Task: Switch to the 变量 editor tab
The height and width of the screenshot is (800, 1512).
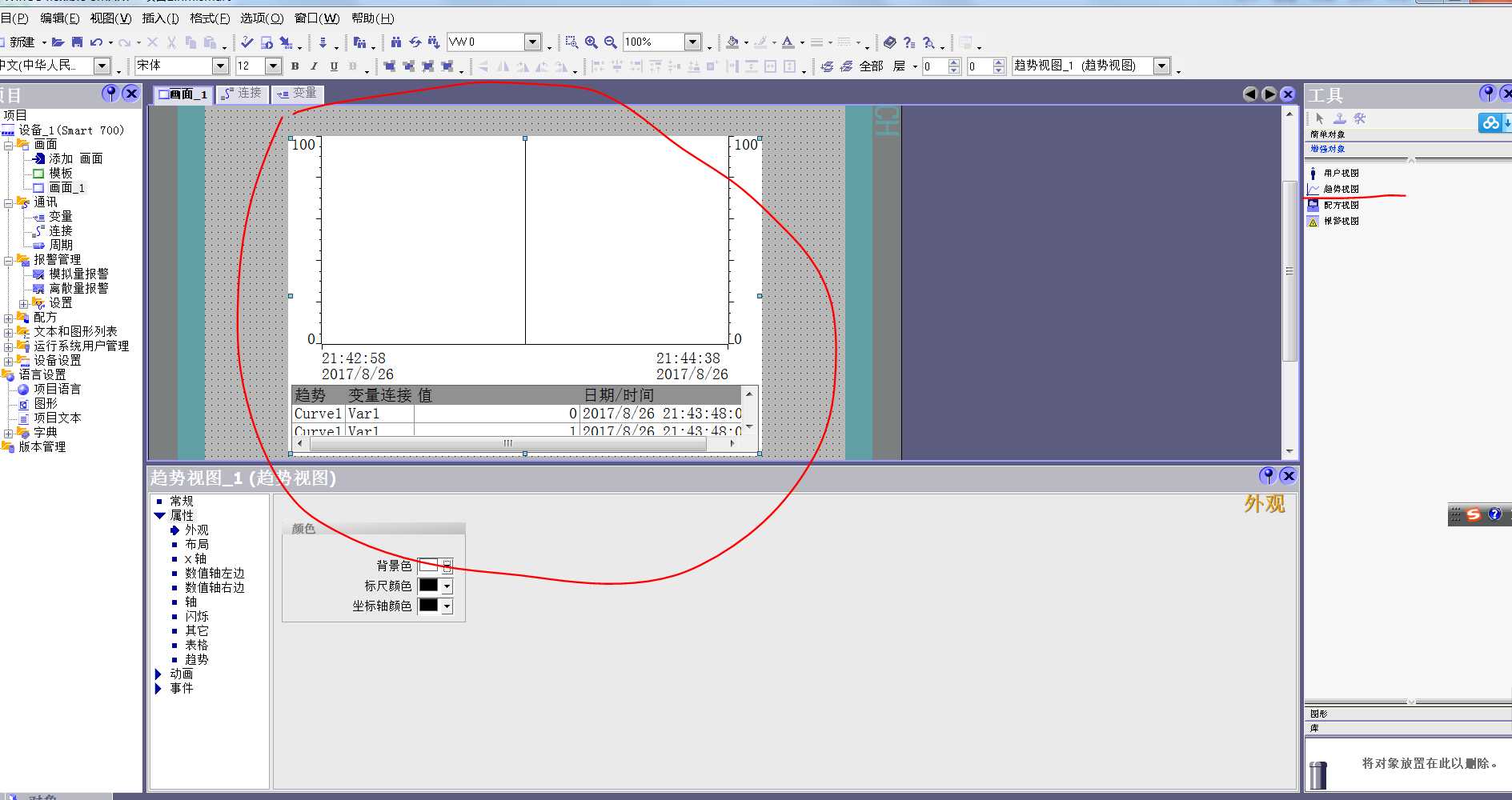Action: (297, 94)
